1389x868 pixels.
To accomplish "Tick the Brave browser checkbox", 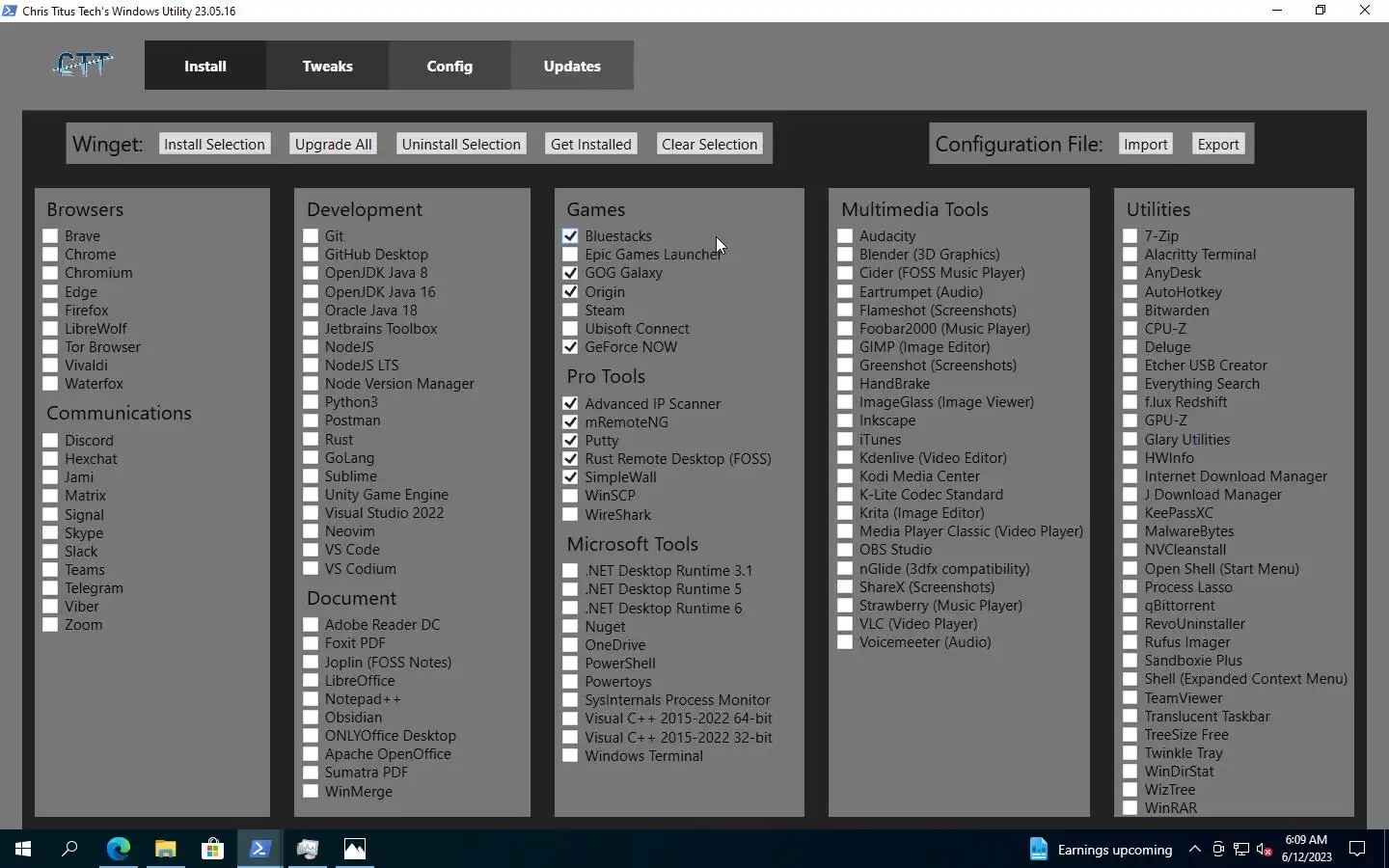I will 50,236.
